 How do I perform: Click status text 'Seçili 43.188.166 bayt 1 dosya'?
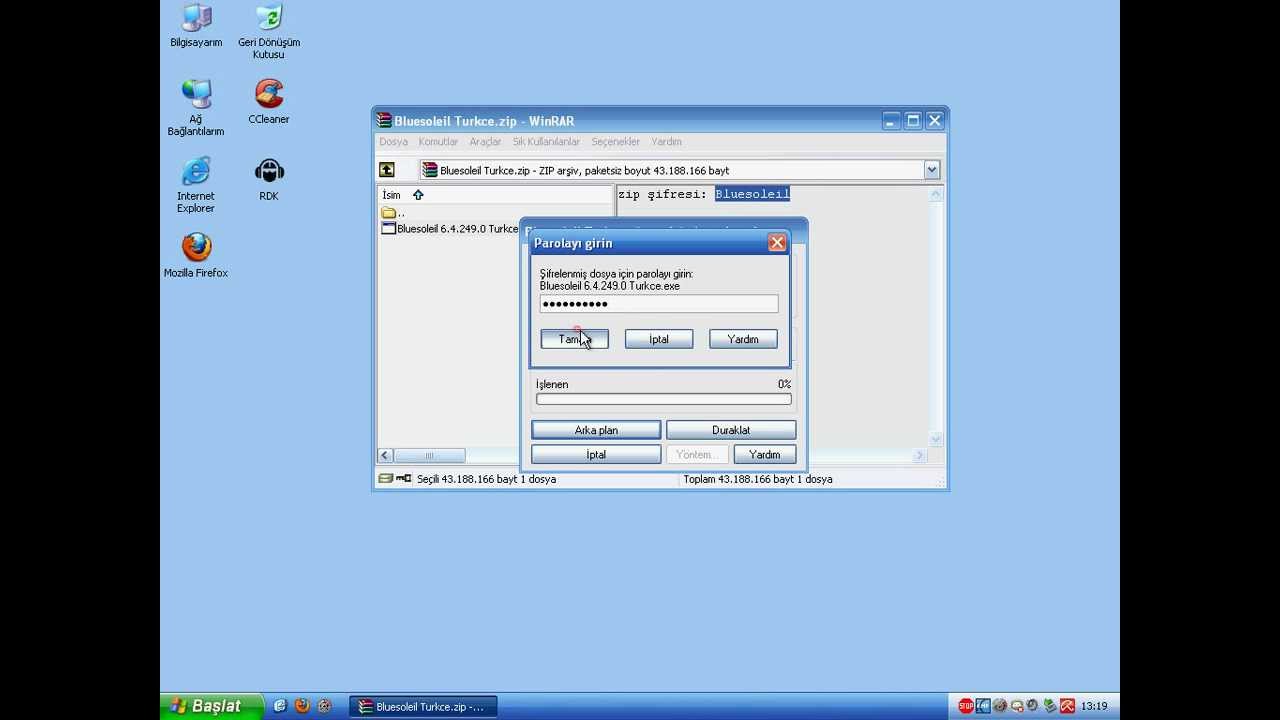click(486, 479)
